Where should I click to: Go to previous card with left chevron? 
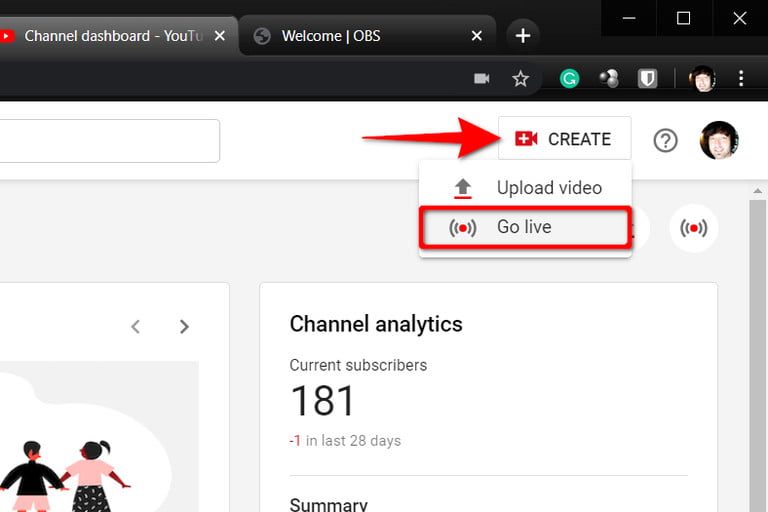point(136,326)
